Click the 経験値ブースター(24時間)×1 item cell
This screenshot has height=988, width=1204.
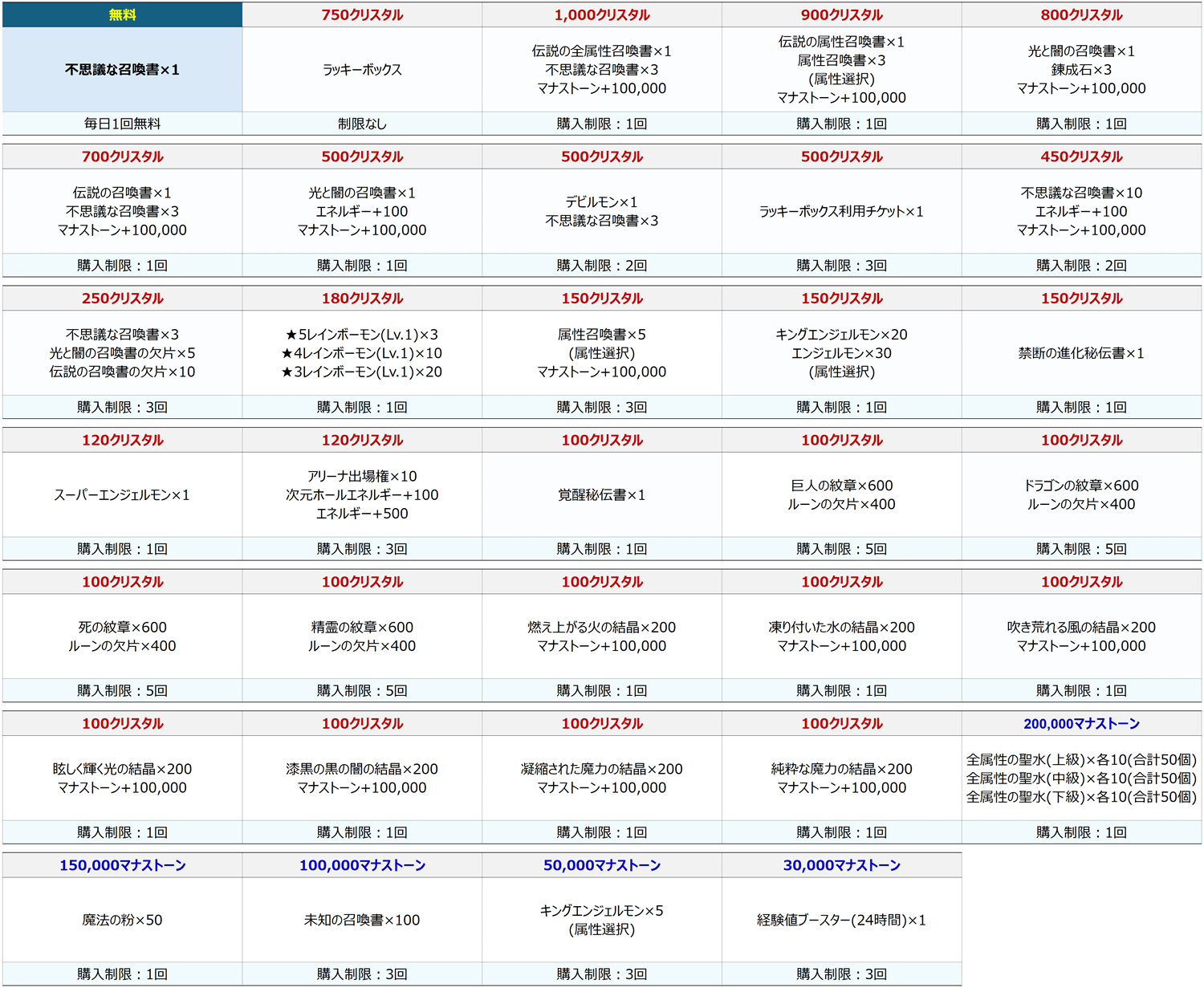[x=841, y=920]
